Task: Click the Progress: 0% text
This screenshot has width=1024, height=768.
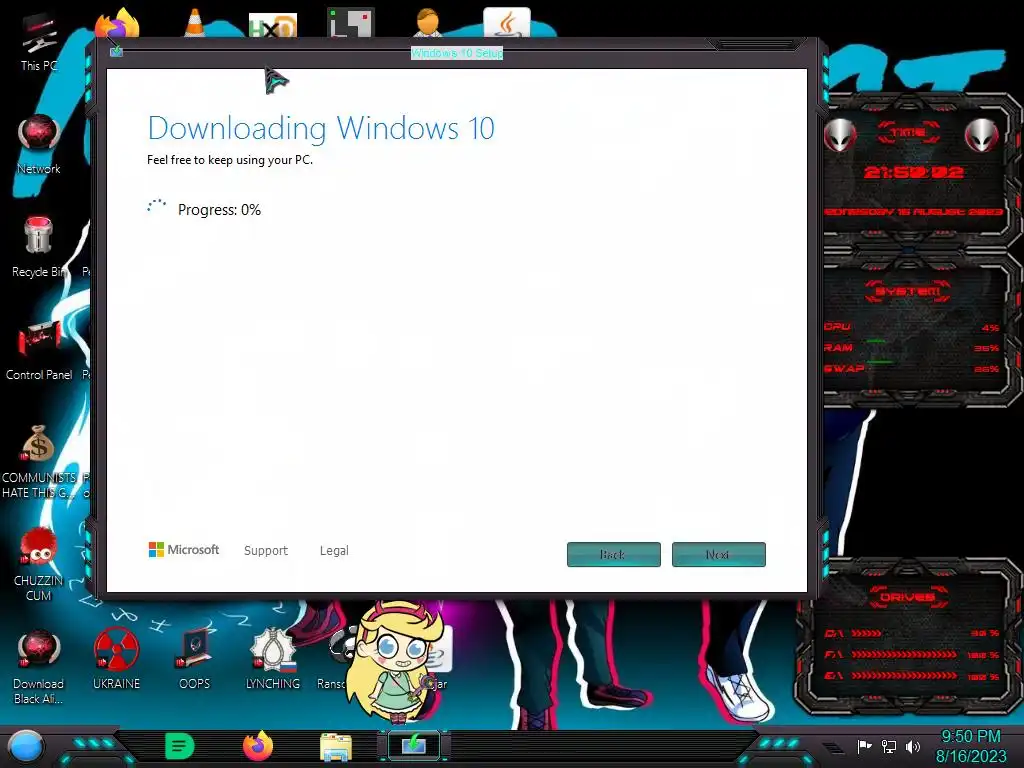Action: [x=219, y=210]
